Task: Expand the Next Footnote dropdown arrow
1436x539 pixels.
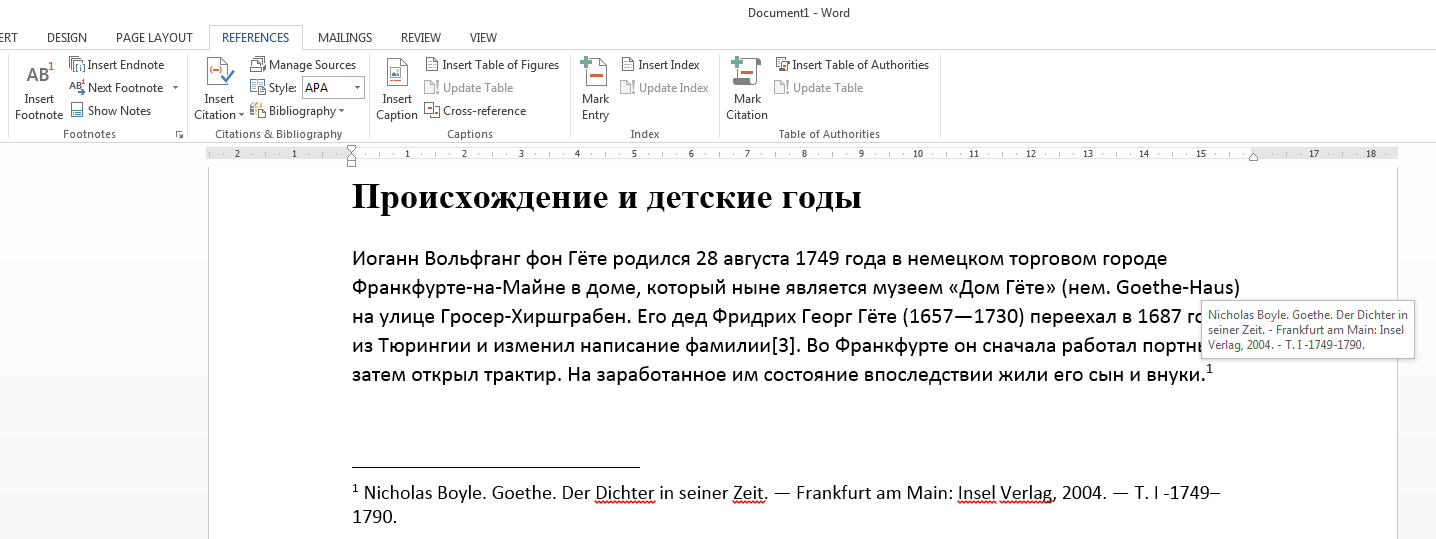Action: (175, 88)
